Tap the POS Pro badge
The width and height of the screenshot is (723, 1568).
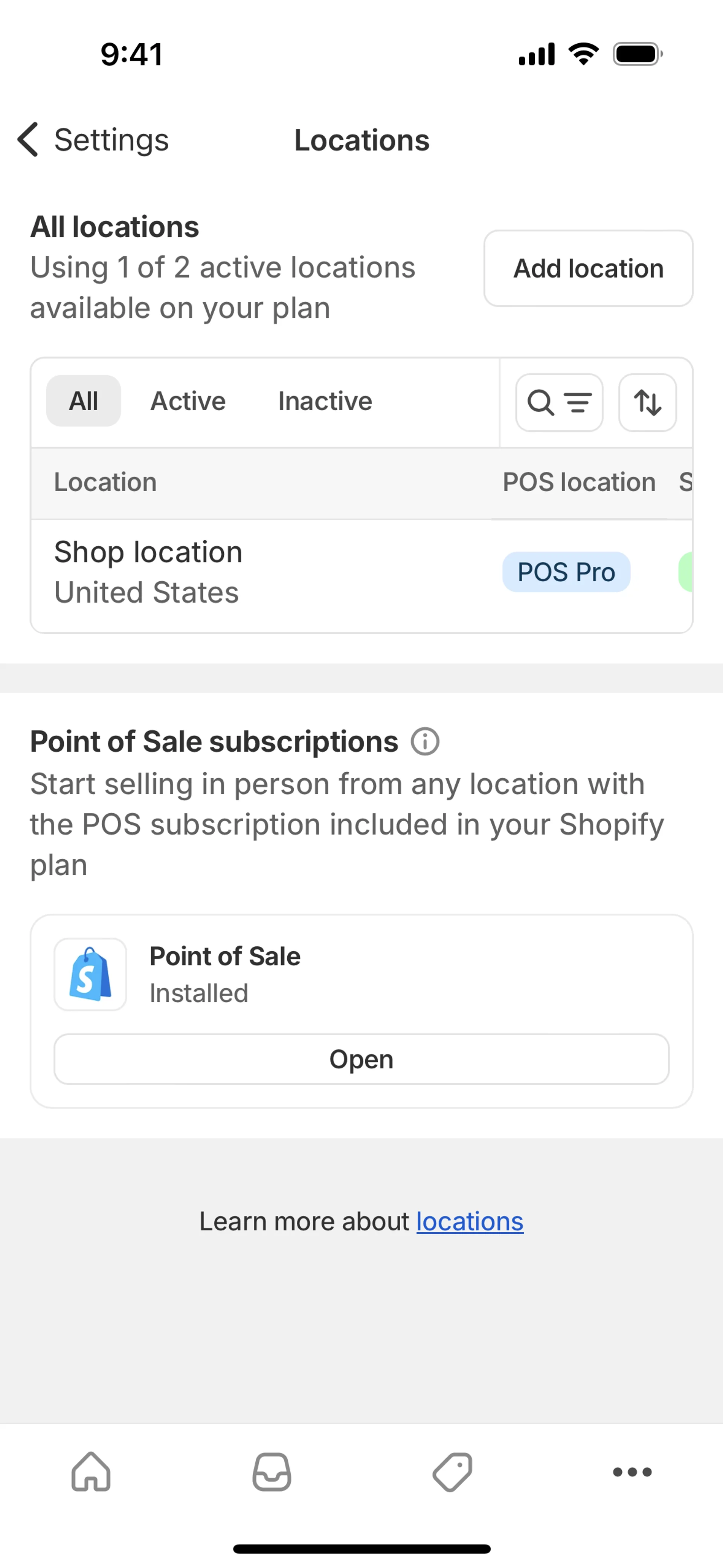pyautogui.click(x=566, y=572)
